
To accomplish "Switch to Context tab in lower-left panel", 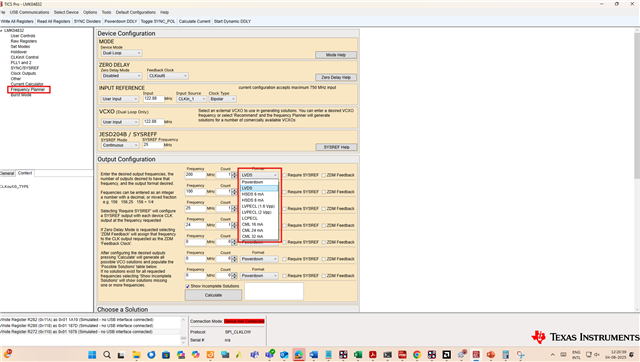I will coord(25,173).
